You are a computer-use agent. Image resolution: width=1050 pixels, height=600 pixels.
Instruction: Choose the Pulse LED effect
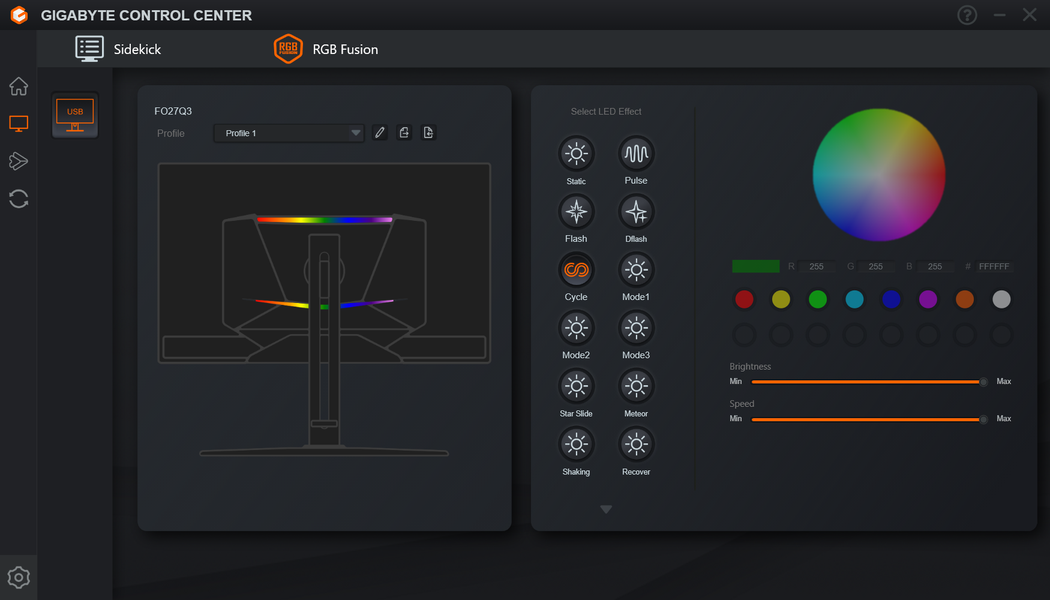pos(635,154)
